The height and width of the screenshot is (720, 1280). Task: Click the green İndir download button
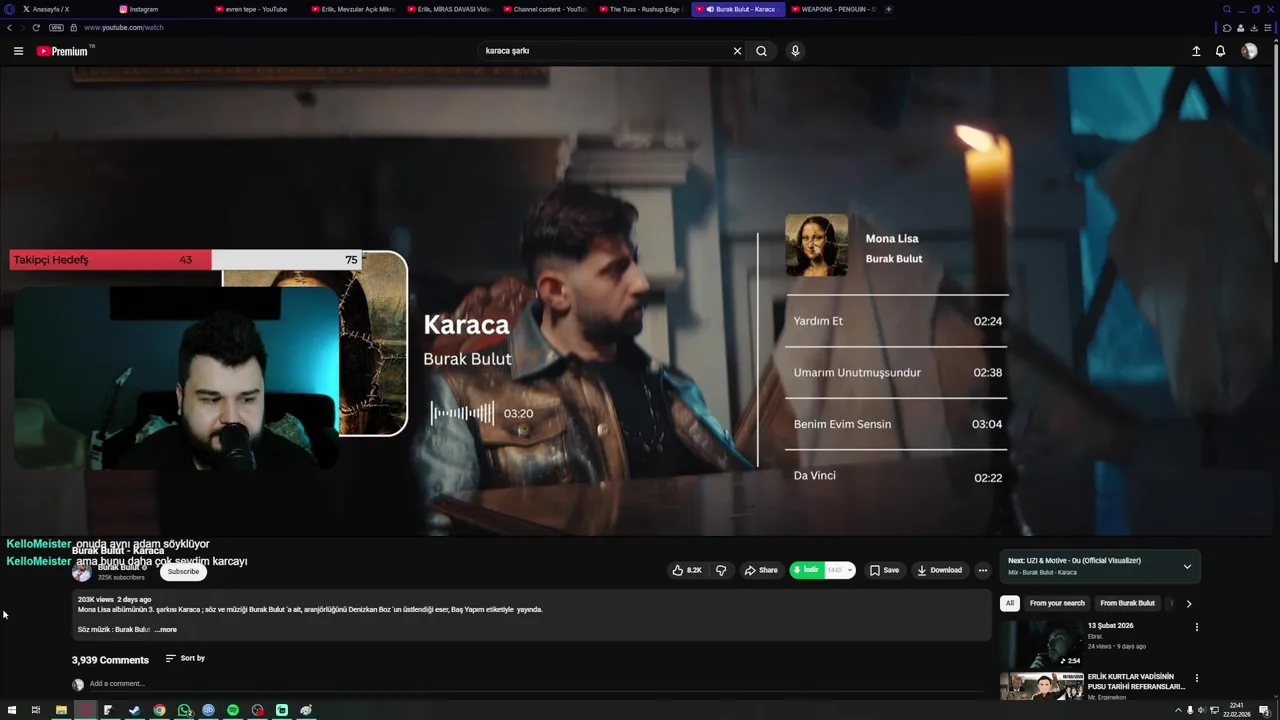coord(807,570)
